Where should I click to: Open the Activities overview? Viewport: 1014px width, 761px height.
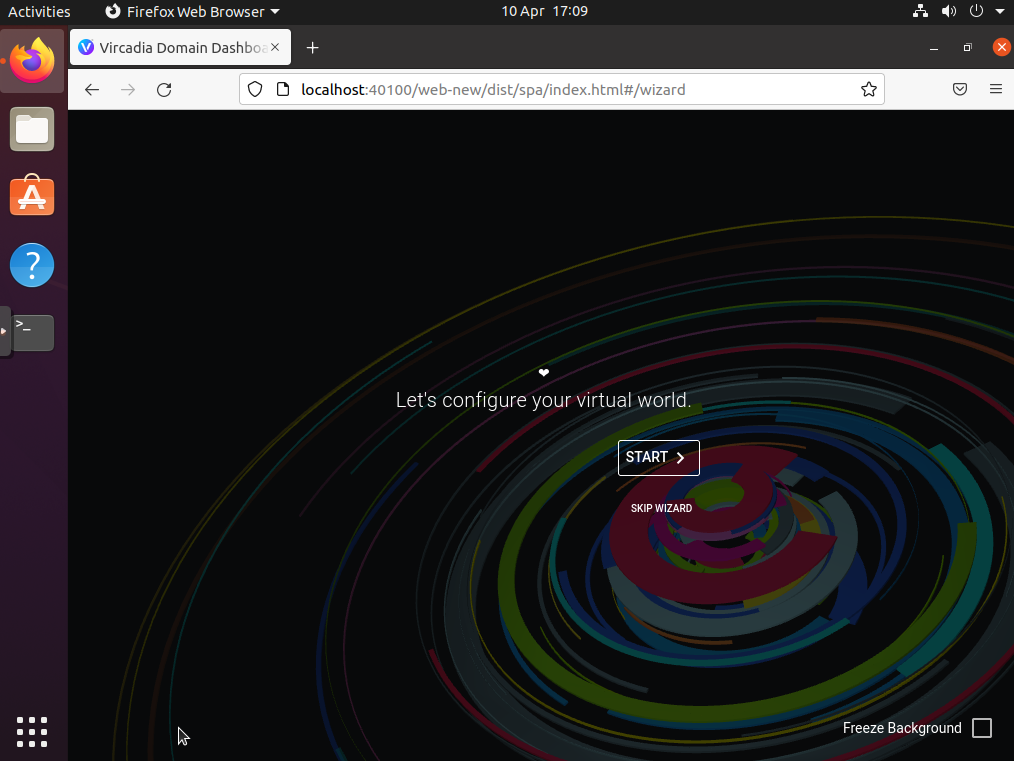pos(39,12)
